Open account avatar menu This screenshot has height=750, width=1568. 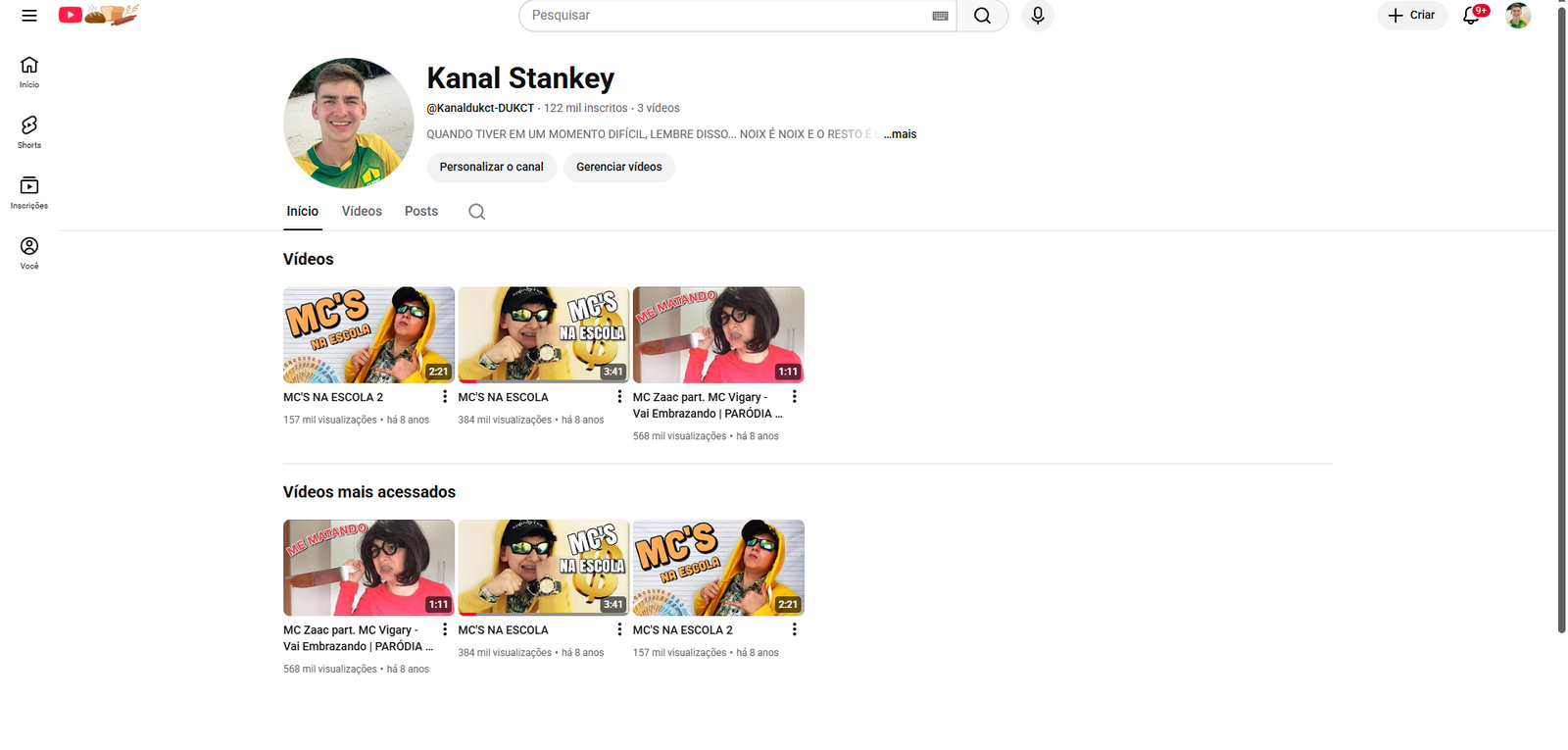coord(1518,16)
